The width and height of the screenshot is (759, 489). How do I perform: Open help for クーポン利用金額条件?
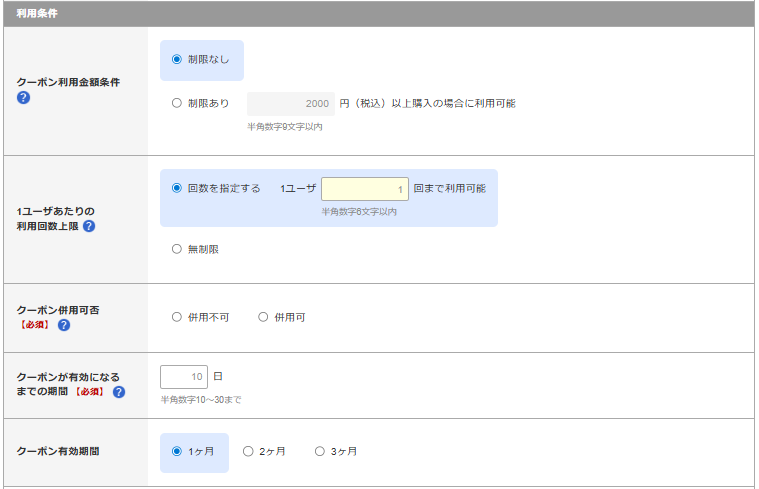tap(23, 98)
